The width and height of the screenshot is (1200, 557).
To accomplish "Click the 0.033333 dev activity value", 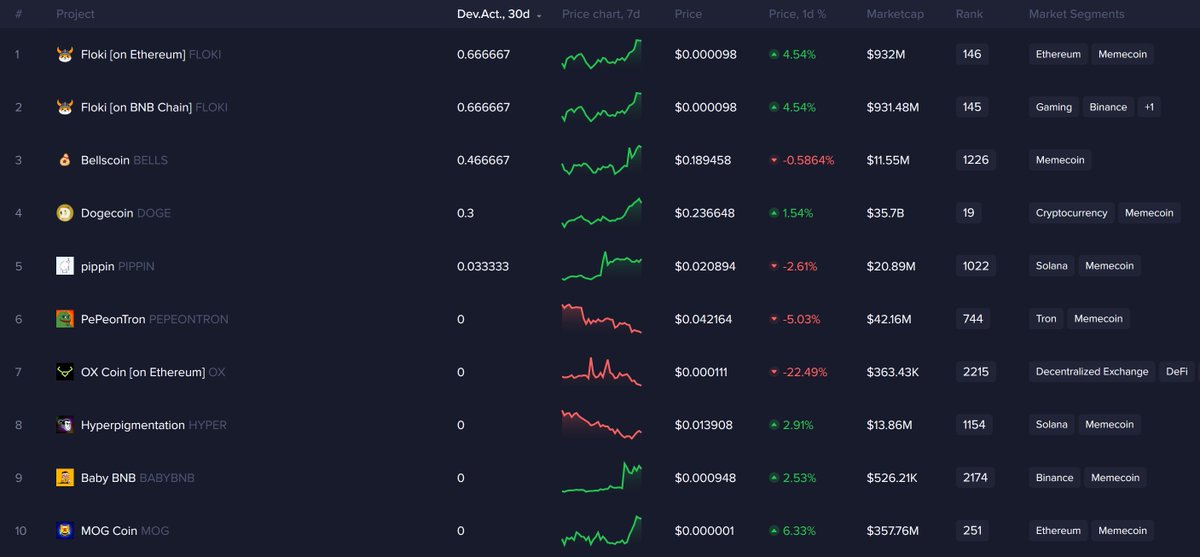I will (484, 266).
